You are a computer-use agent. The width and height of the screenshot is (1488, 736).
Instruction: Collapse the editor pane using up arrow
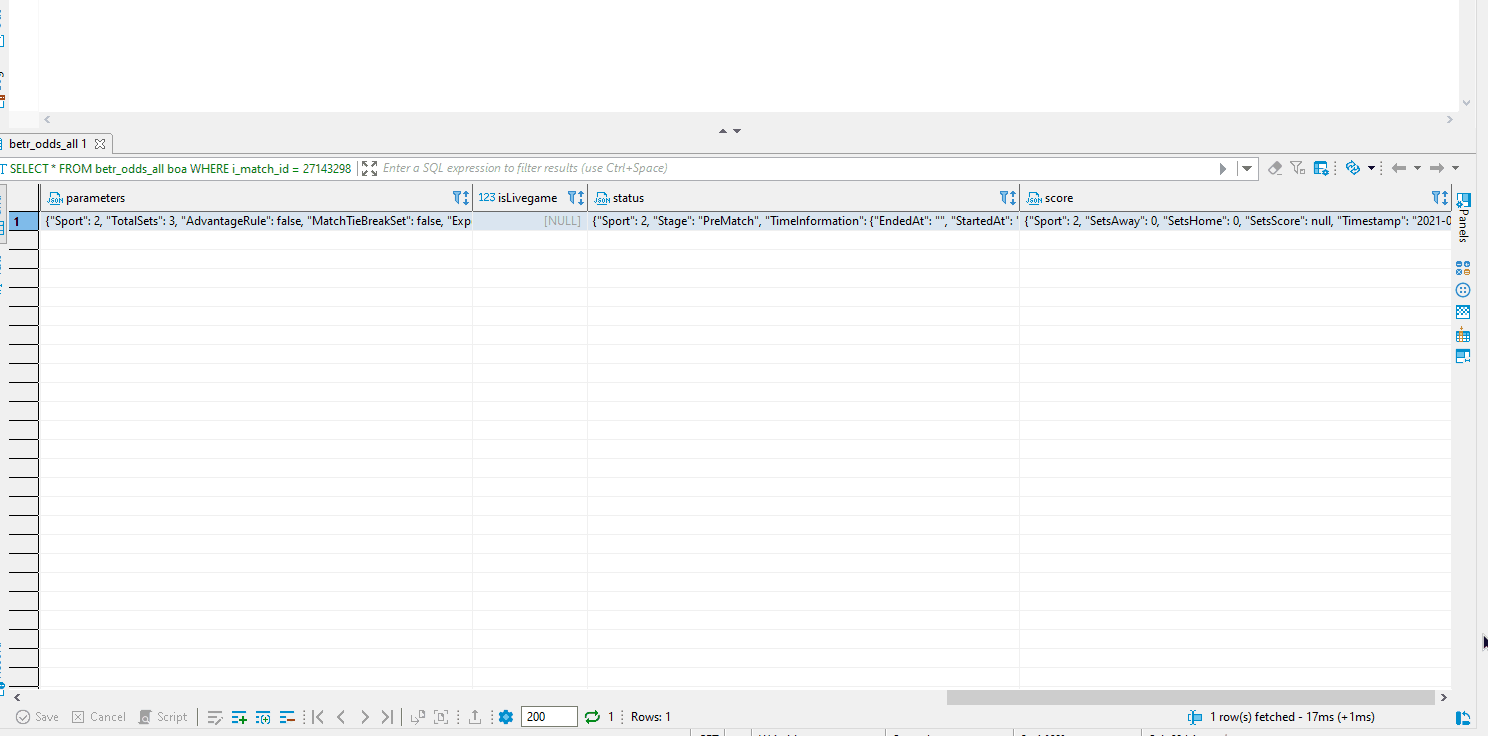click(723, 131)
